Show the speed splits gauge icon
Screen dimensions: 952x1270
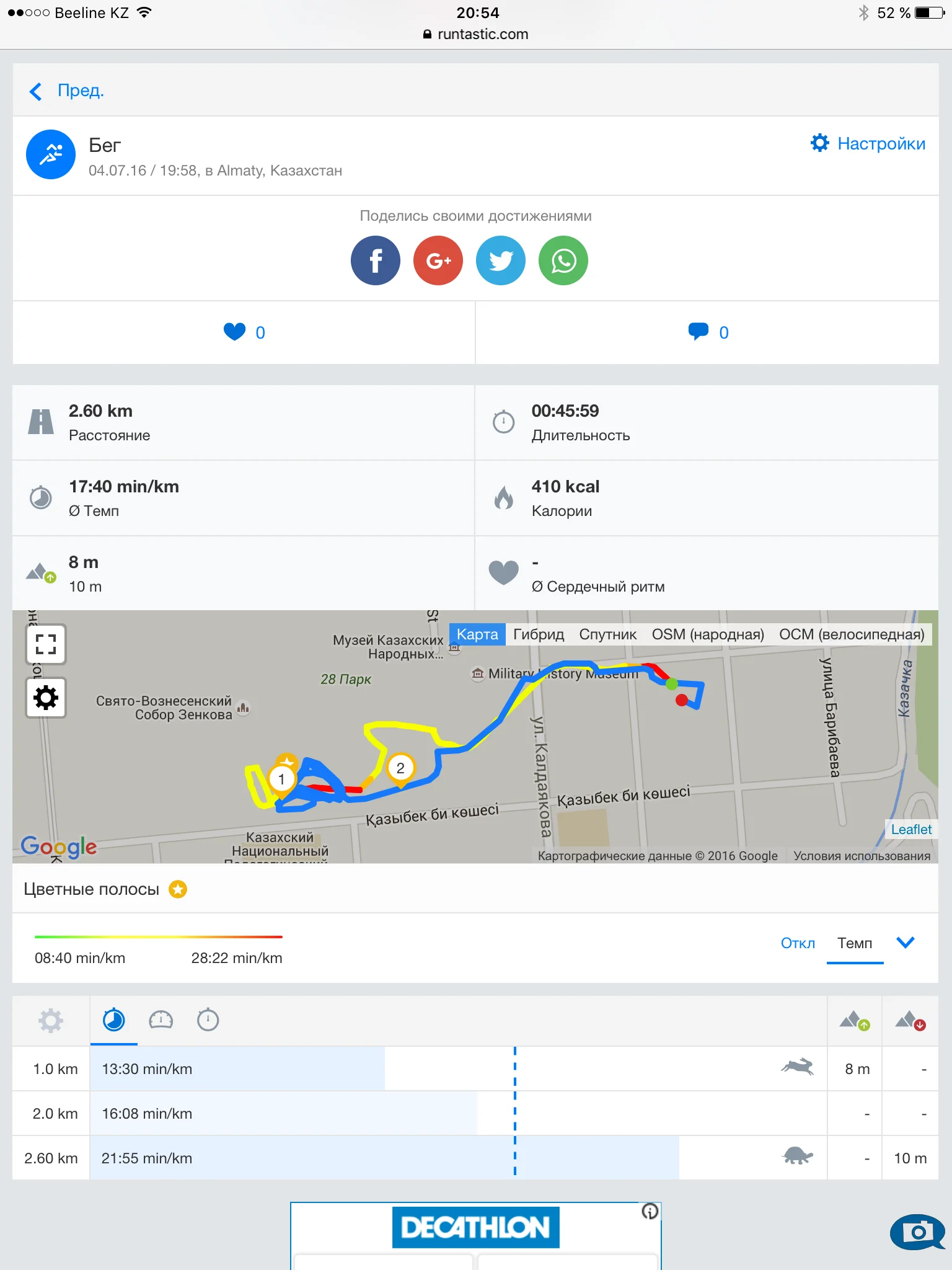(x=161, y=1020)
